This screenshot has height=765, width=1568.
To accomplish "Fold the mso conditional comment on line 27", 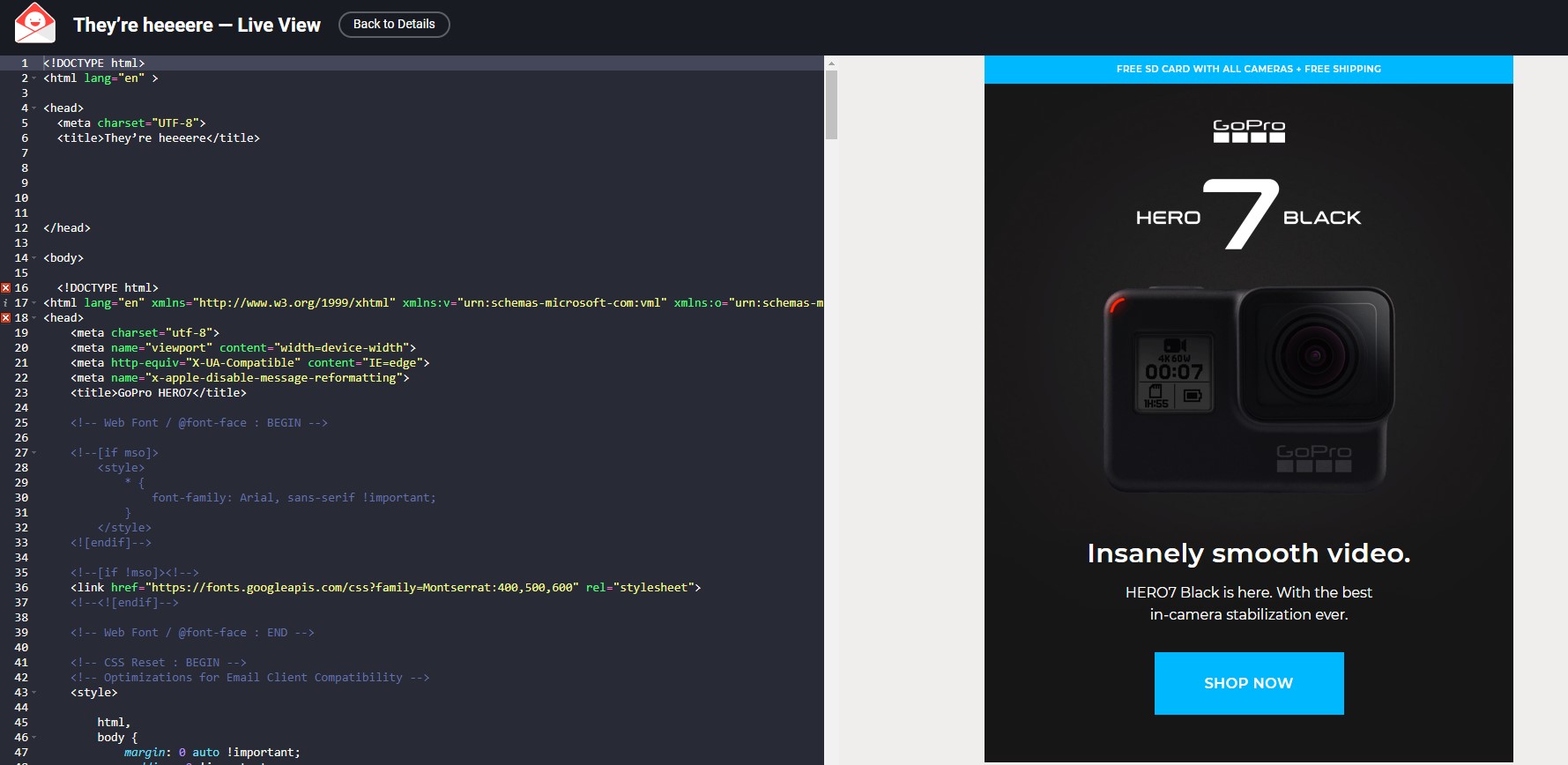I will pos(34,453).
